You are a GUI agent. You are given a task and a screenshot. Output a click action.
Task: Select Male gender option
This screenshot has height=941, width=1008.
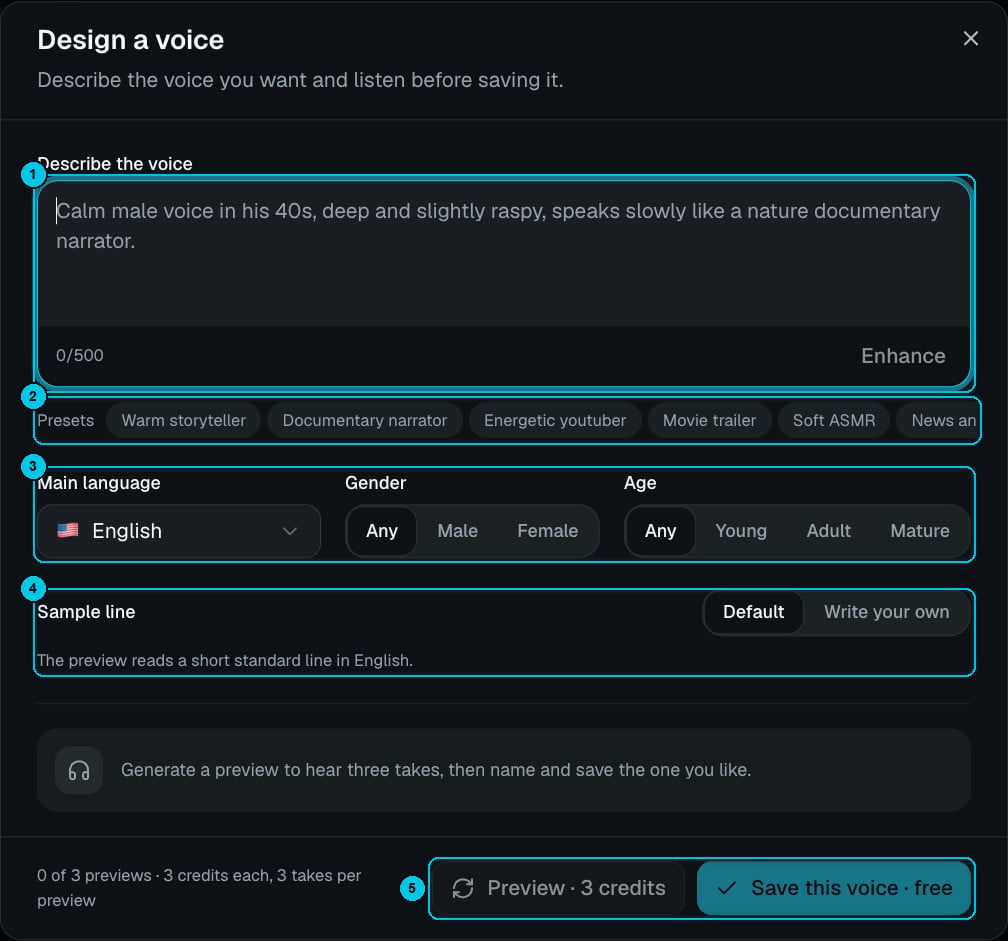[x=458, y=531]
